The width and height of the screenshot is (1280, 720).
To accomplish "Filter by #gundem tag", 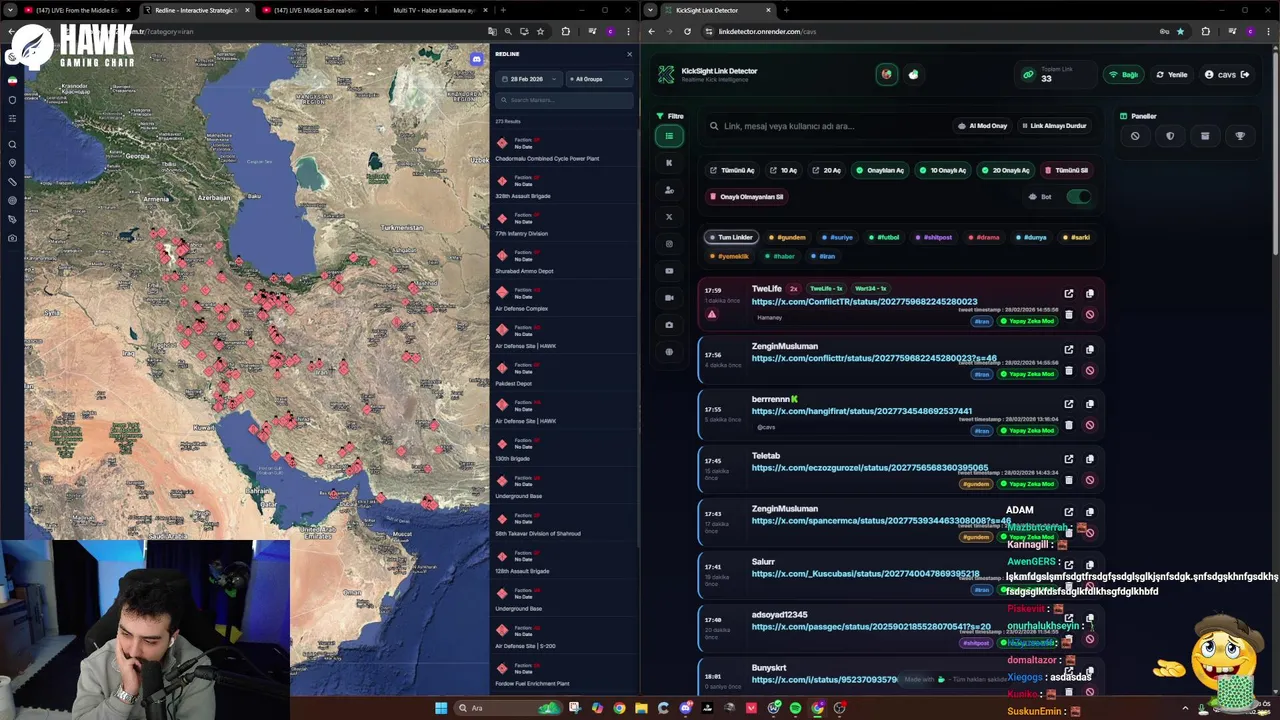I will (x=787, y=238).
